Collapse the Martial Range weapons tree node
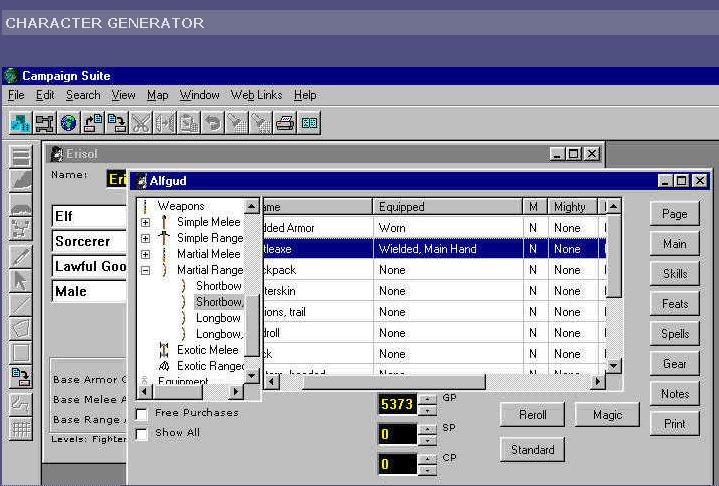The image size is (719, 486). (145, 270)
